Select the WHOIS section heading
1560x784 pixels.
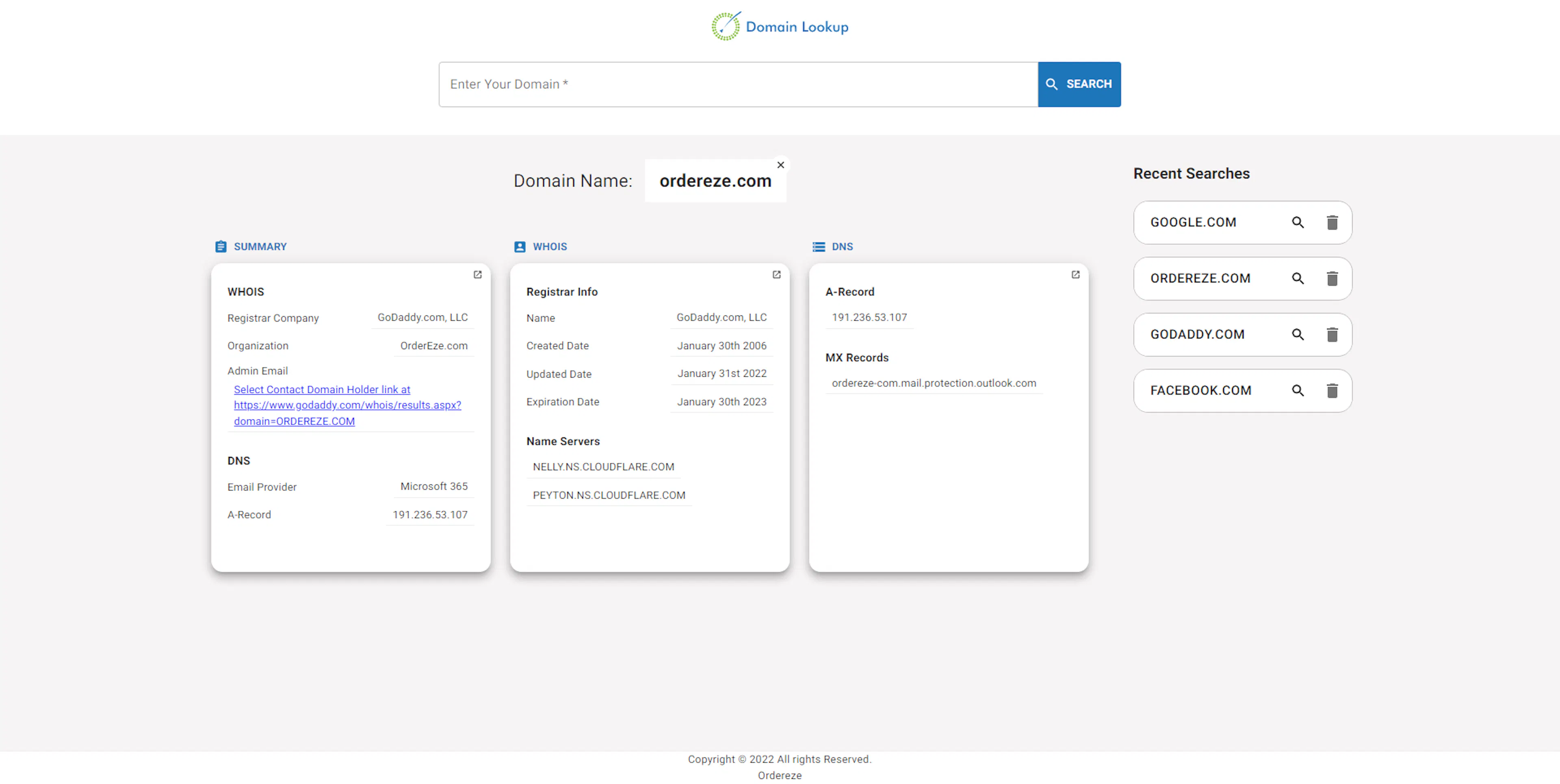click(x=549, y=247)
